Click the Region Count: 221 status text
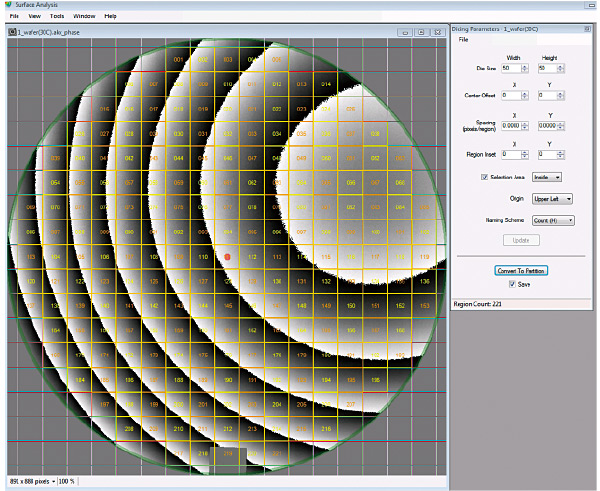This screenshot has width=600, height=491. coord(478,304)
